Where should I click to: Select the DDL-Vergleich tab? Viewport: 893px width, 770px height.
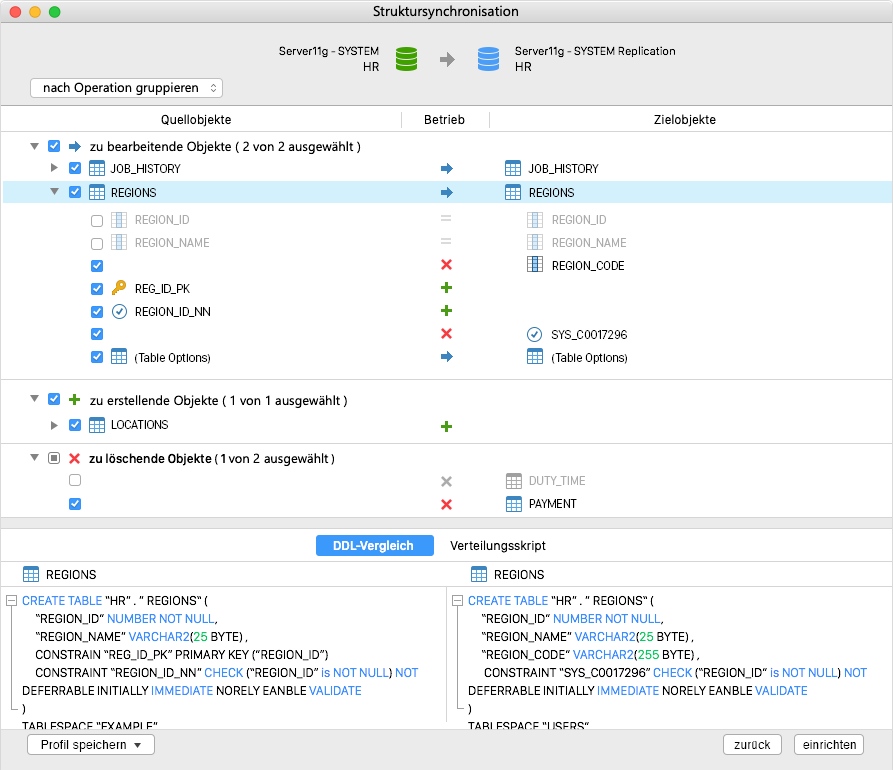374,546
